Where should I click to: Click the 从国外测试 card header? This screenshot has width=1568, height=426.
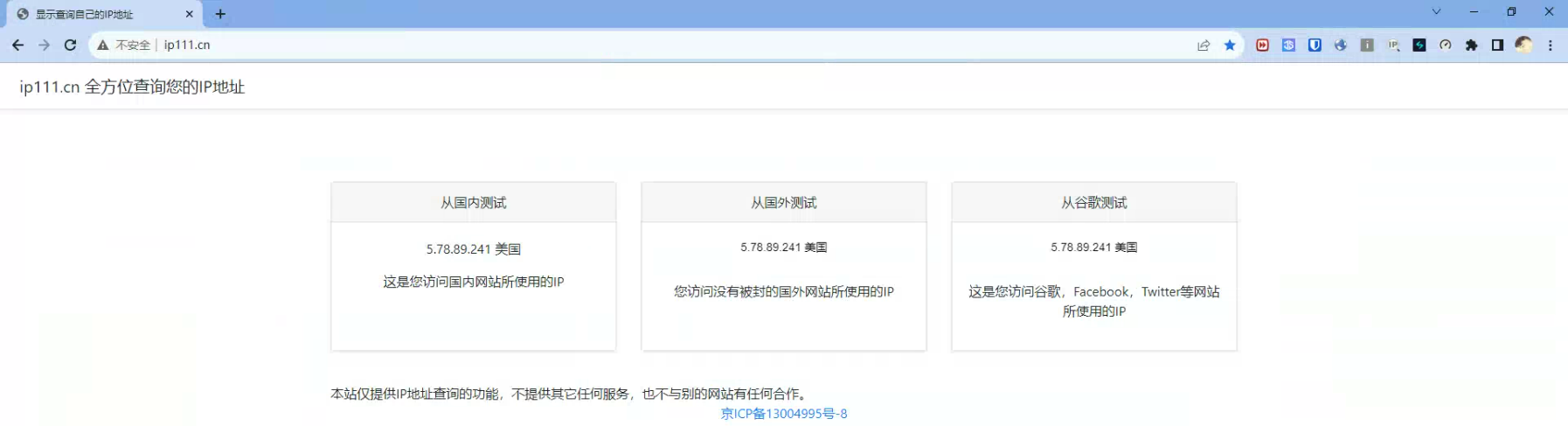point(784,202)
